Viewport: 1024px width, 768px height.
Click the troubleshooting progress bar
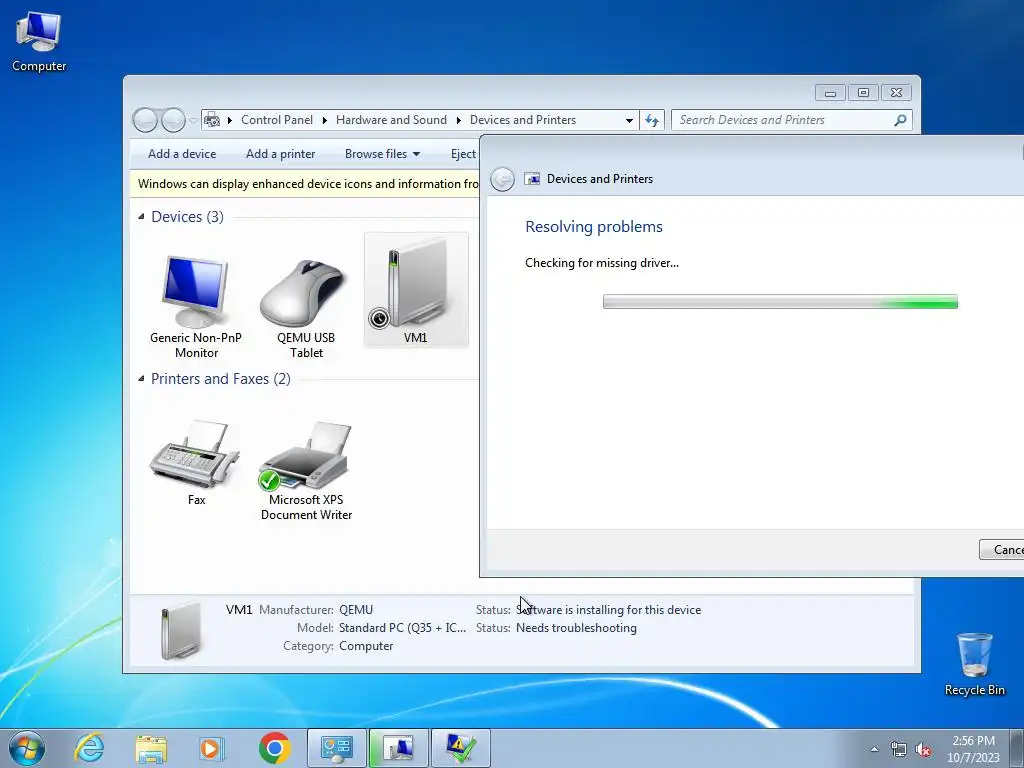pyautogui.click(x=780, y=302)
